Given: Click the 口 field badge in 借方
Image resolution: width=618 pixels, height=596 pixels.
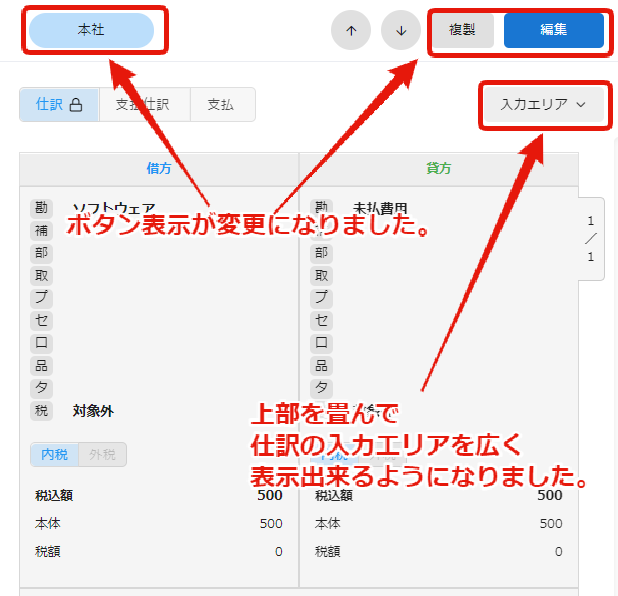Looking at the screenshot, I should [x=41, y=343].
